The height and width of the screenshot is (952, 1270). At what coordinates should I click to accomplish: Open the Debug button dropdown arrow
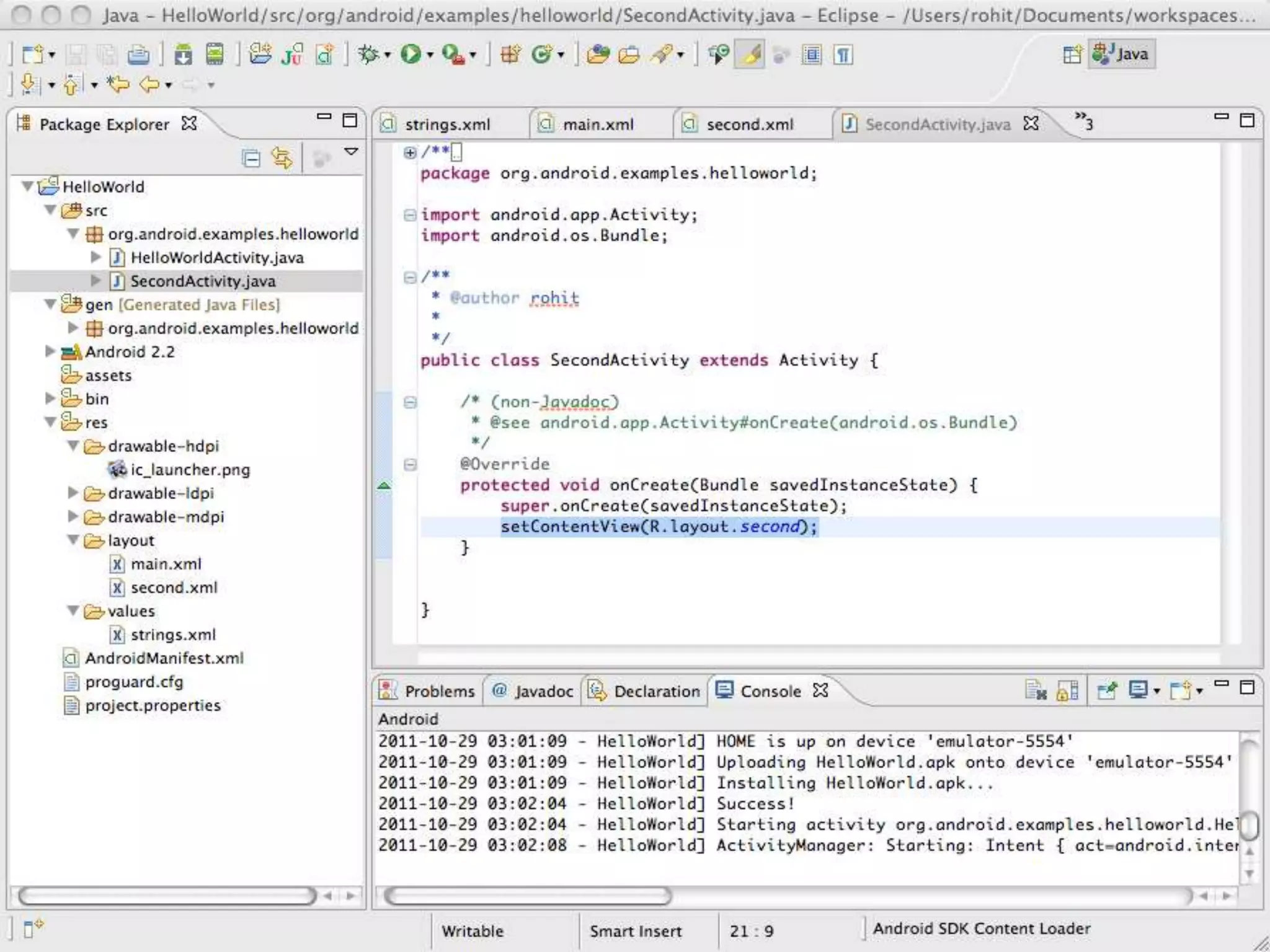pyautogui.click(x=388, y=56)
